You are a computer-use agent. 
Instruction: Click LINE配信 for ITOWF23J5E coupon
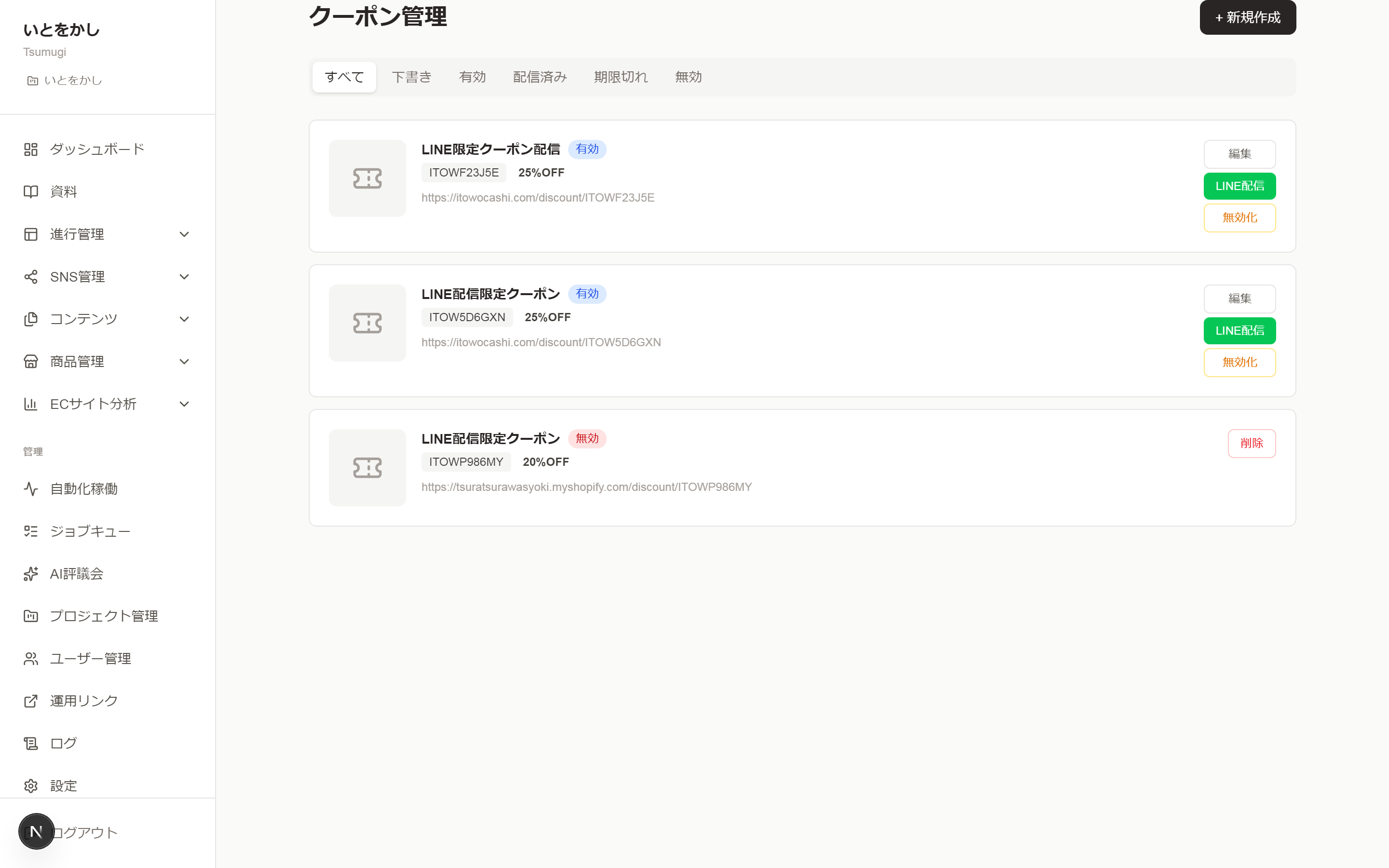pos(1240,186)
